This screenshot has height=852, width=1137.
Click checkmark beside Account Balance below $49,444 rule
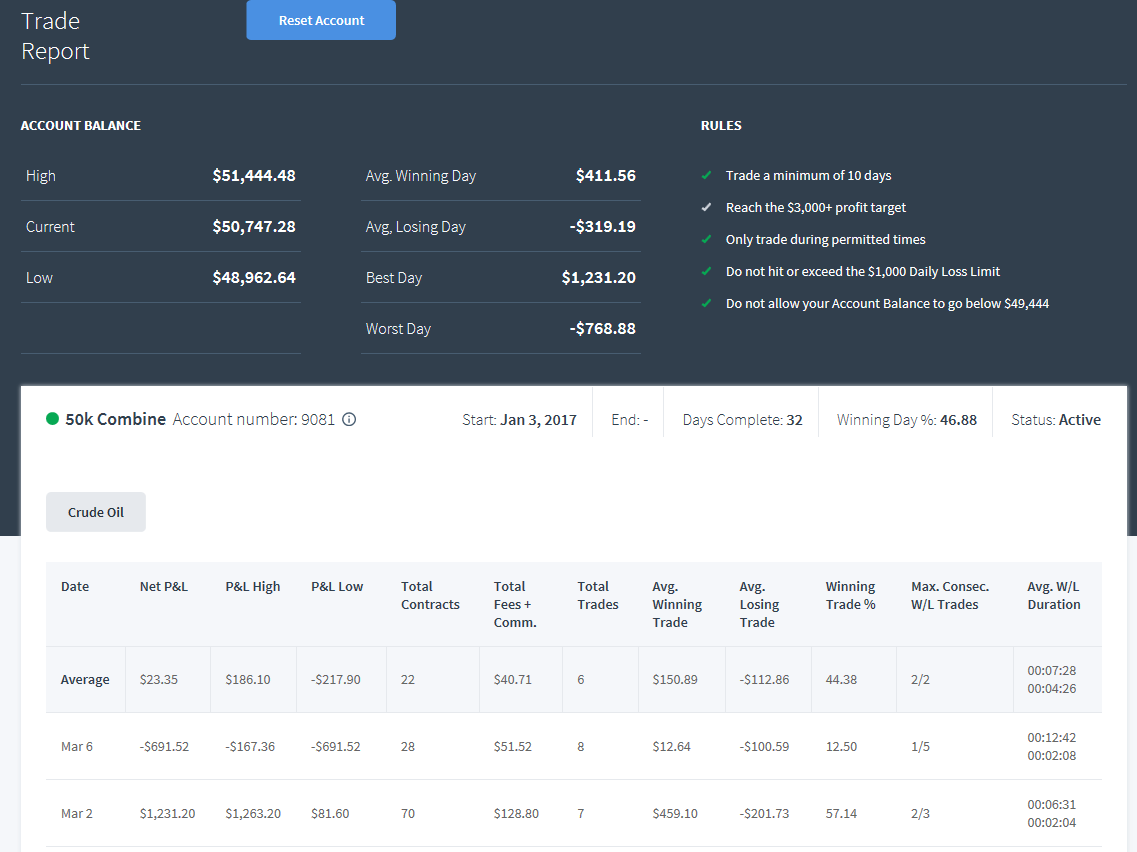(706, 302)
